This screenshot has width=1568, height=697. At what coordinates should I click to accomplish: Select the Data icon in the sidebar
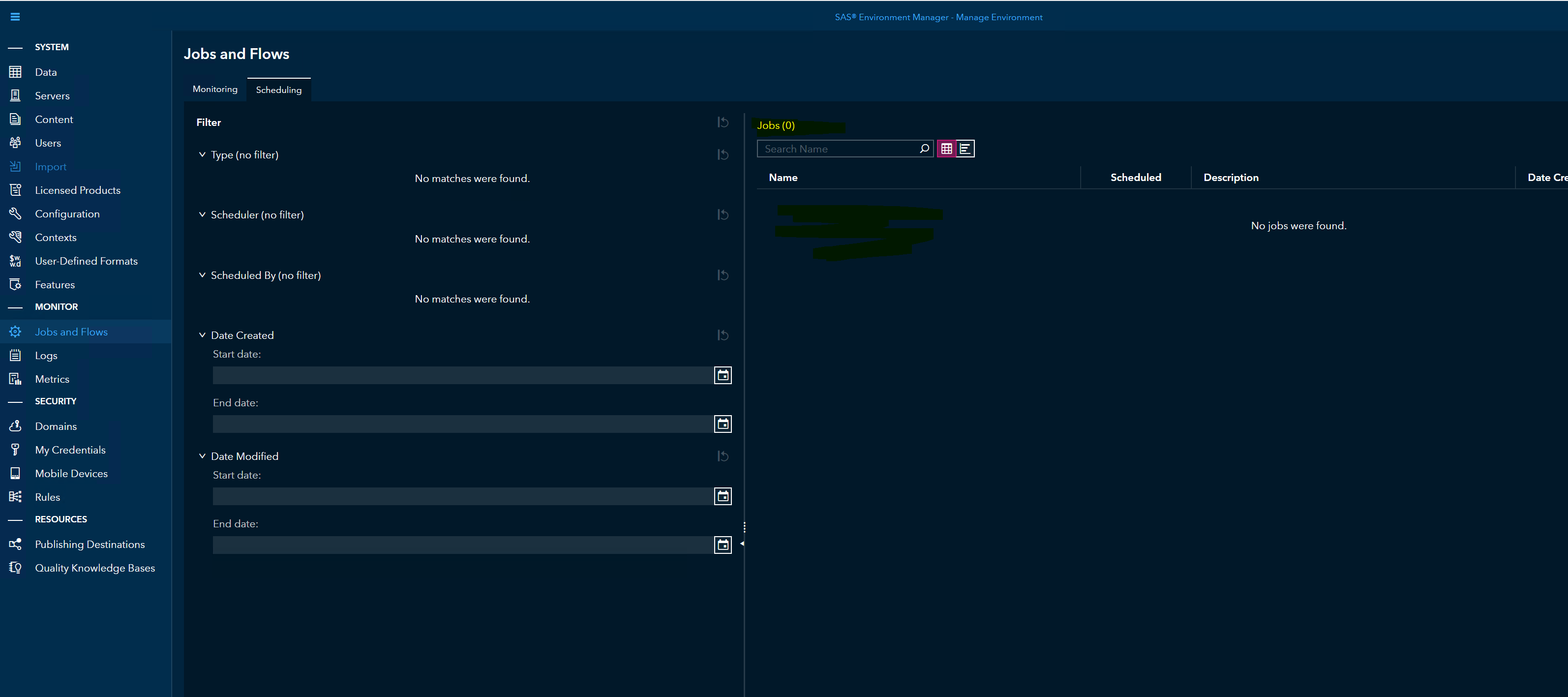point(15,72)
